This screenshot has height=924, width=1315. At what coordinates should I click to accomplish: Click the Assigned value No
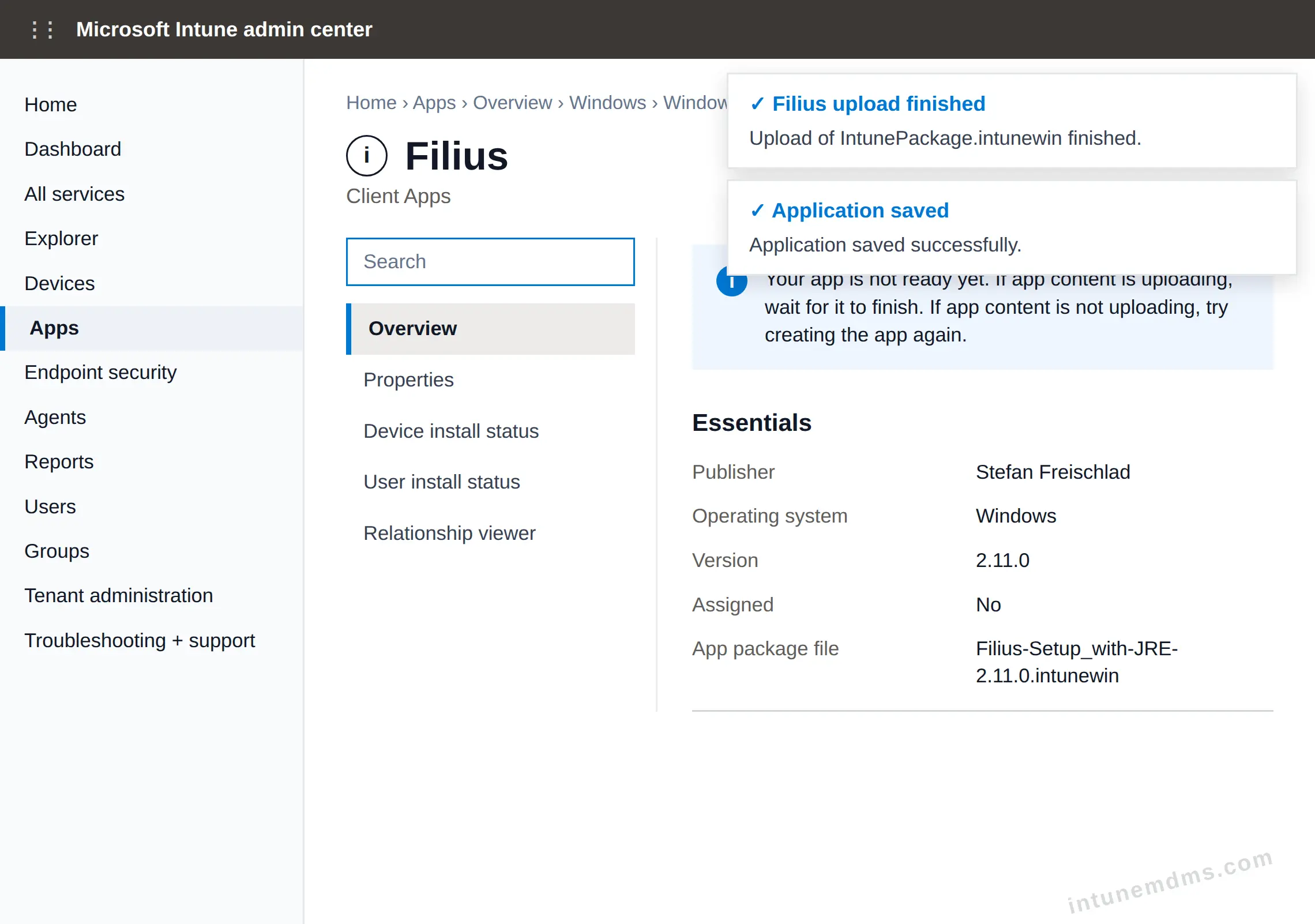point(989,604)
